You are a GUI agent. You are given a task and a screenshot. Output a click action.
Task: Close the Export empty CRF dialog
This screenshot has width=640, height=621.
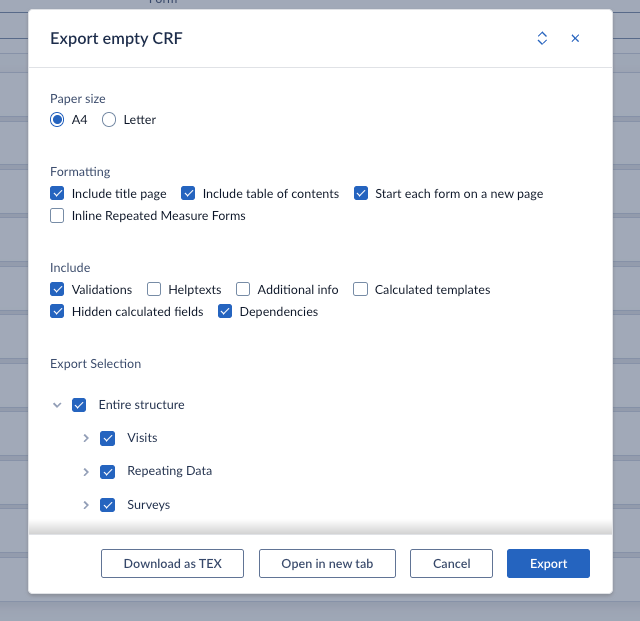(575, 38)
